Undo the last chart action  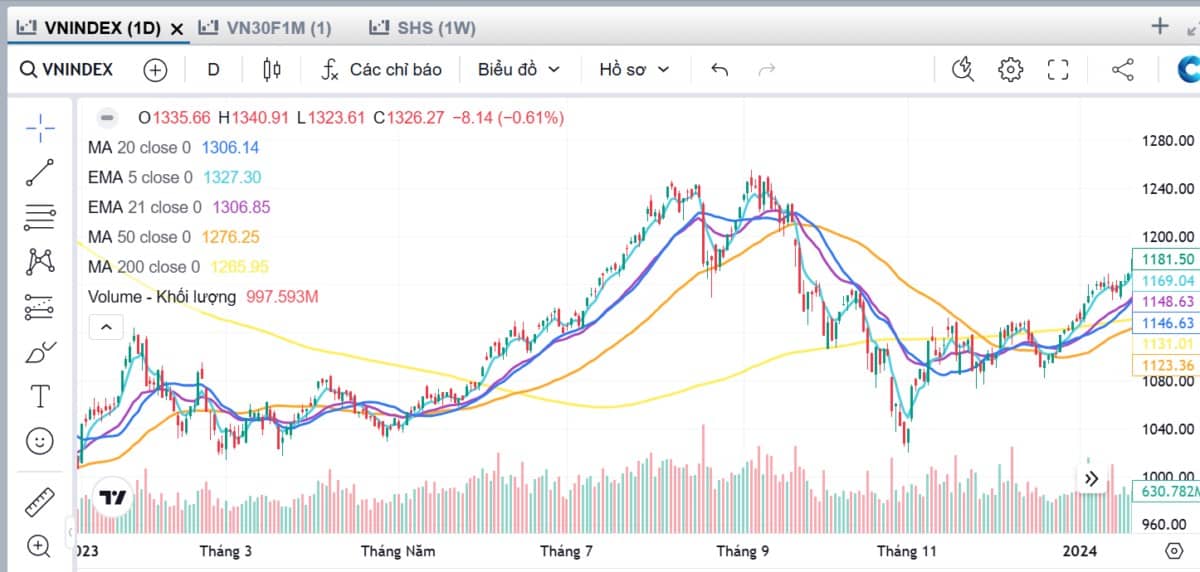[719, 70]
